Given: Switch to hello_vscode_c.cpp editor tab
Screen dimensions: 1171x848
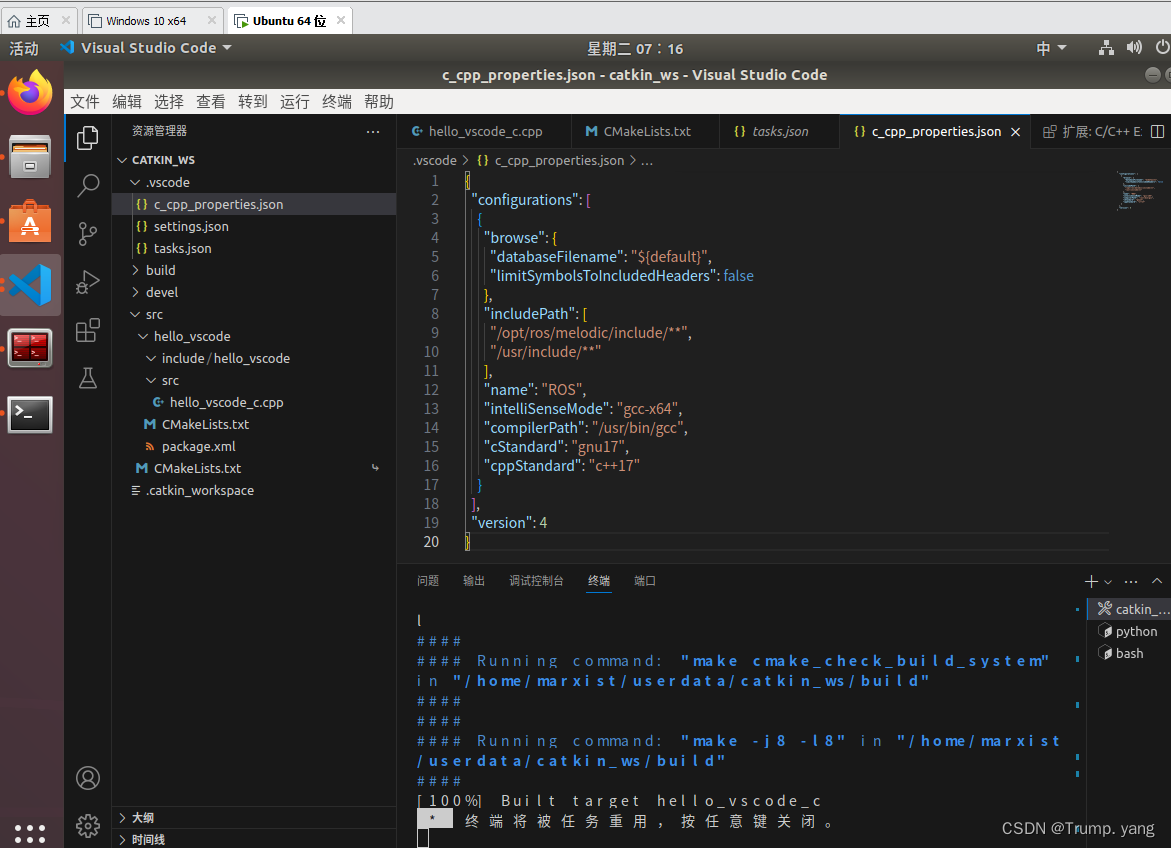Looking at the screenshot, I should point(484,131).
